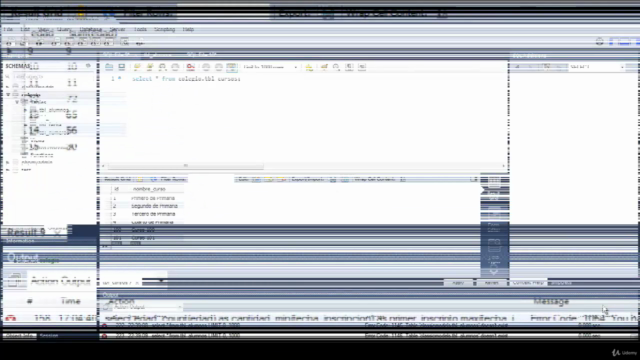
Task: Open the Scripting menu
Action: pyautogui.click(x=164, y=29)
